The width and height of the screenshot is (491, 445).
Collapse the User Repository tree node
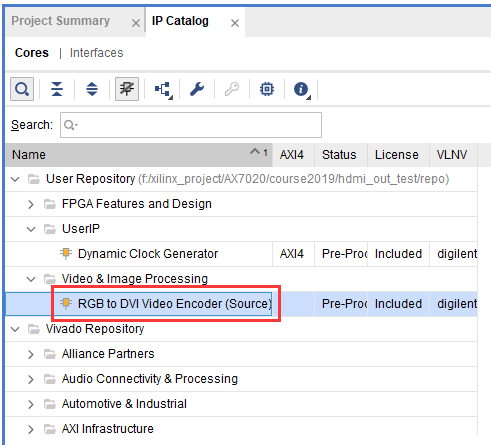(x=15, y=179)
